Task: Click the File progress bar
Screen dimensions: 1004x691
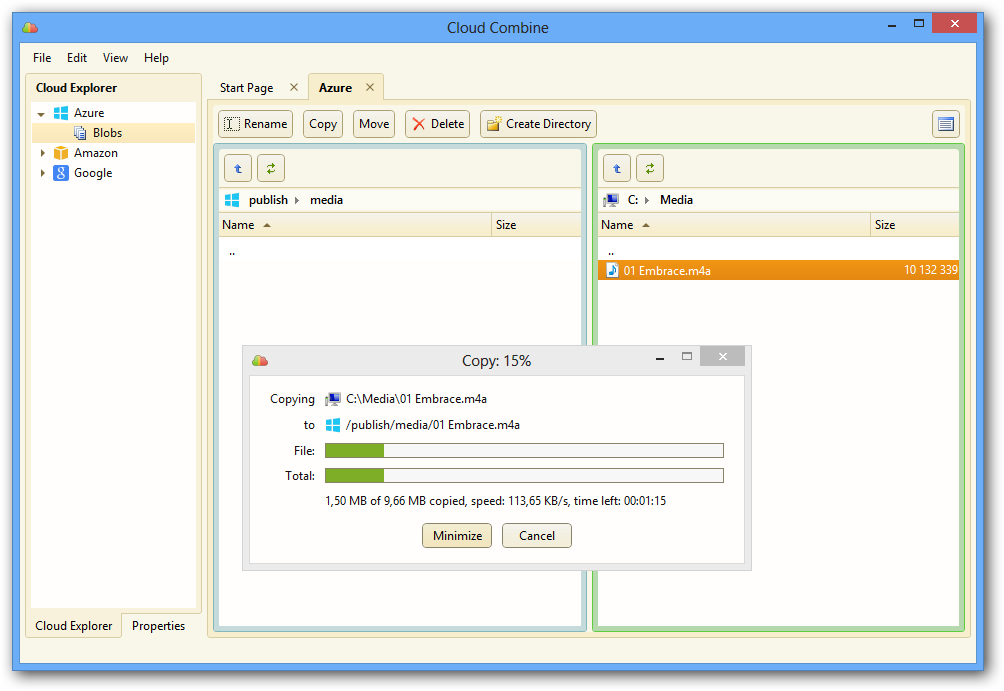Action: click(524, 451)
